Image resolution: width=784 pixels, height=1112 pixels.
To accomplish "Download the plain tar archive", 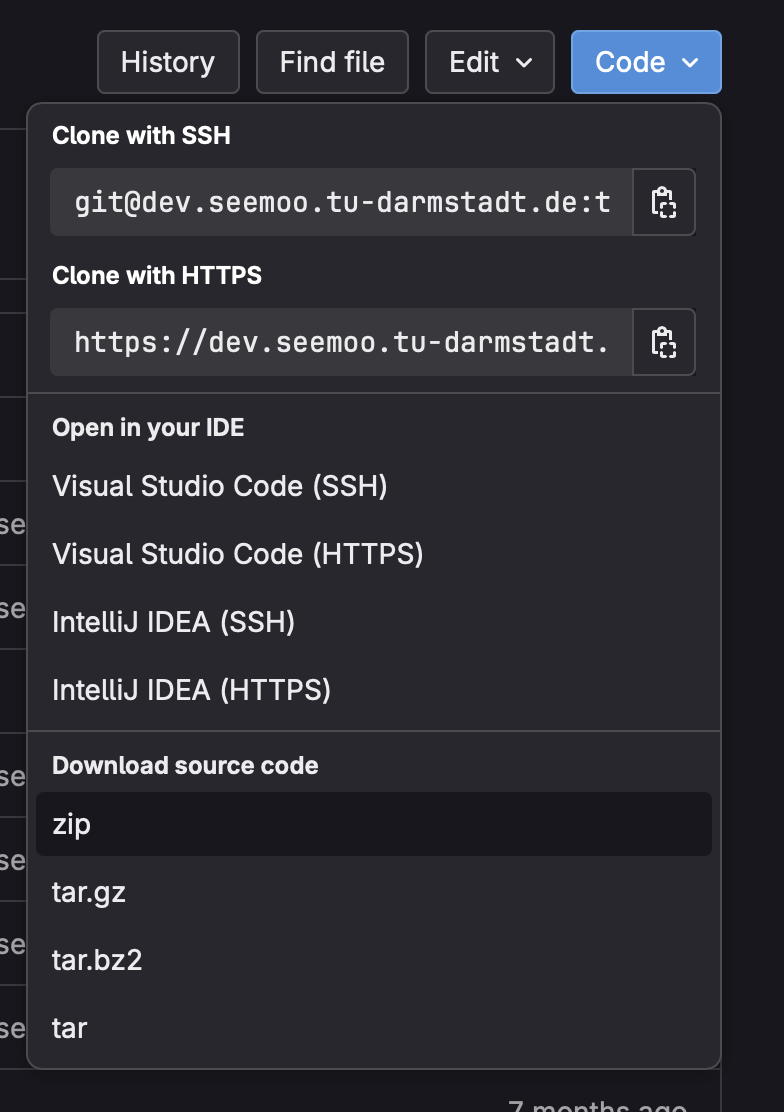I will pos(70,1028).
